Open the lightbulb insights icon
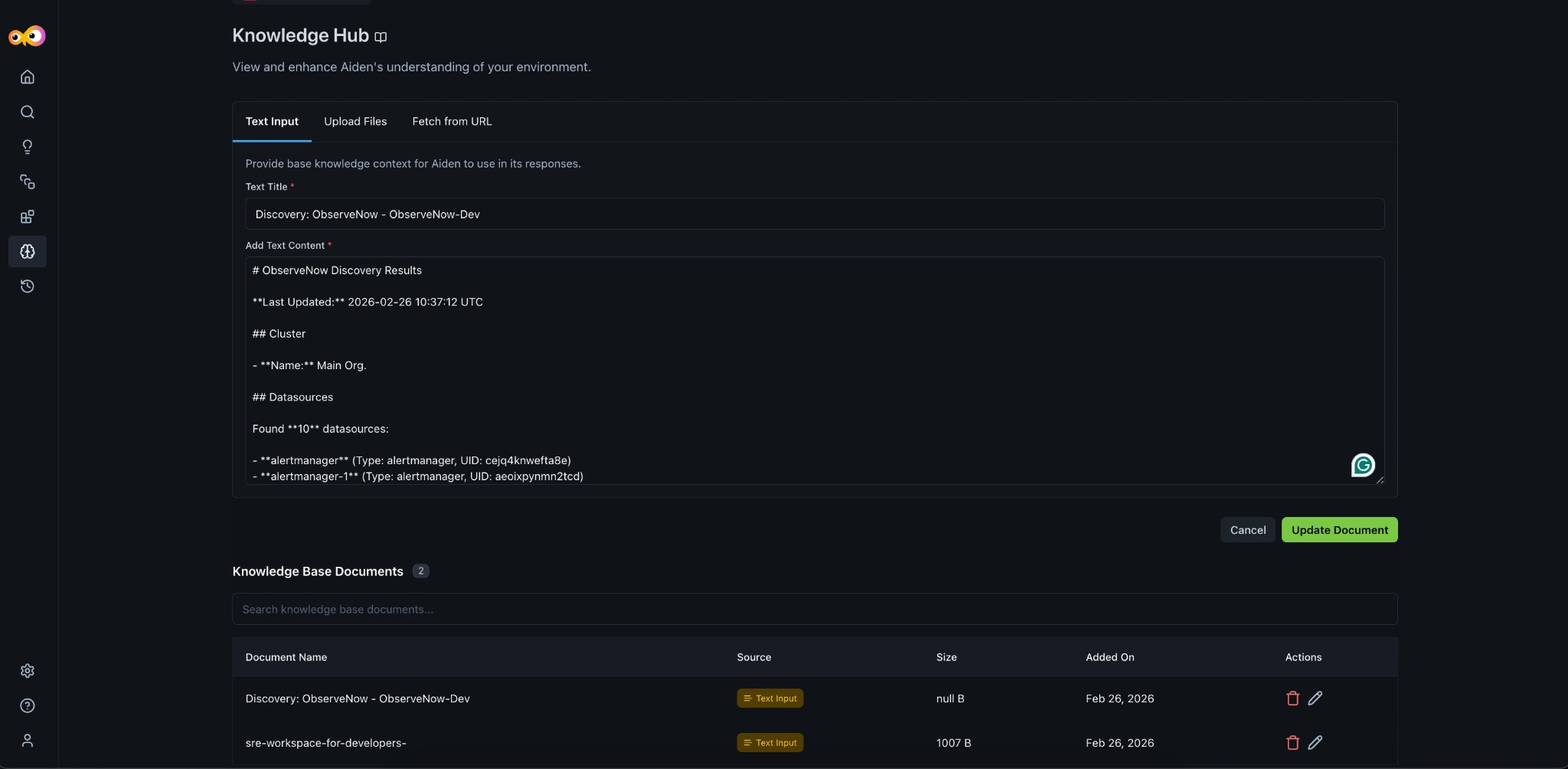The image size is (1568, 769). point(28,147)
